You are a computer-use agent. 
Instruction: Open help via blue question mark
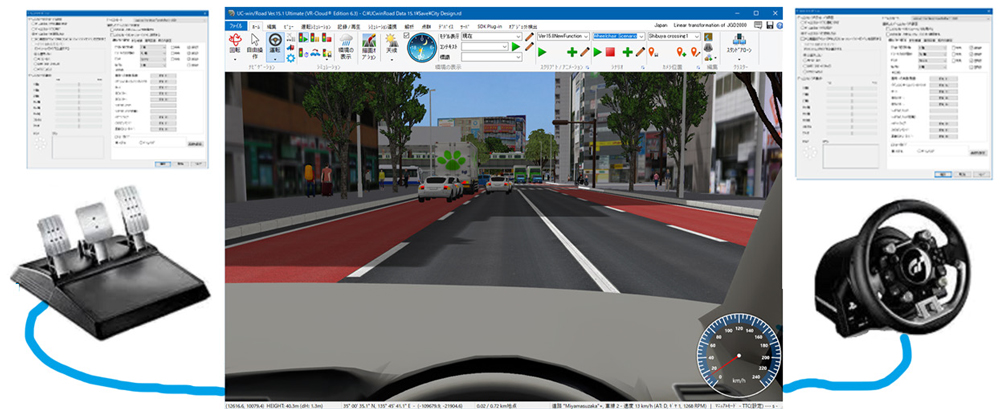coord(779,26)
